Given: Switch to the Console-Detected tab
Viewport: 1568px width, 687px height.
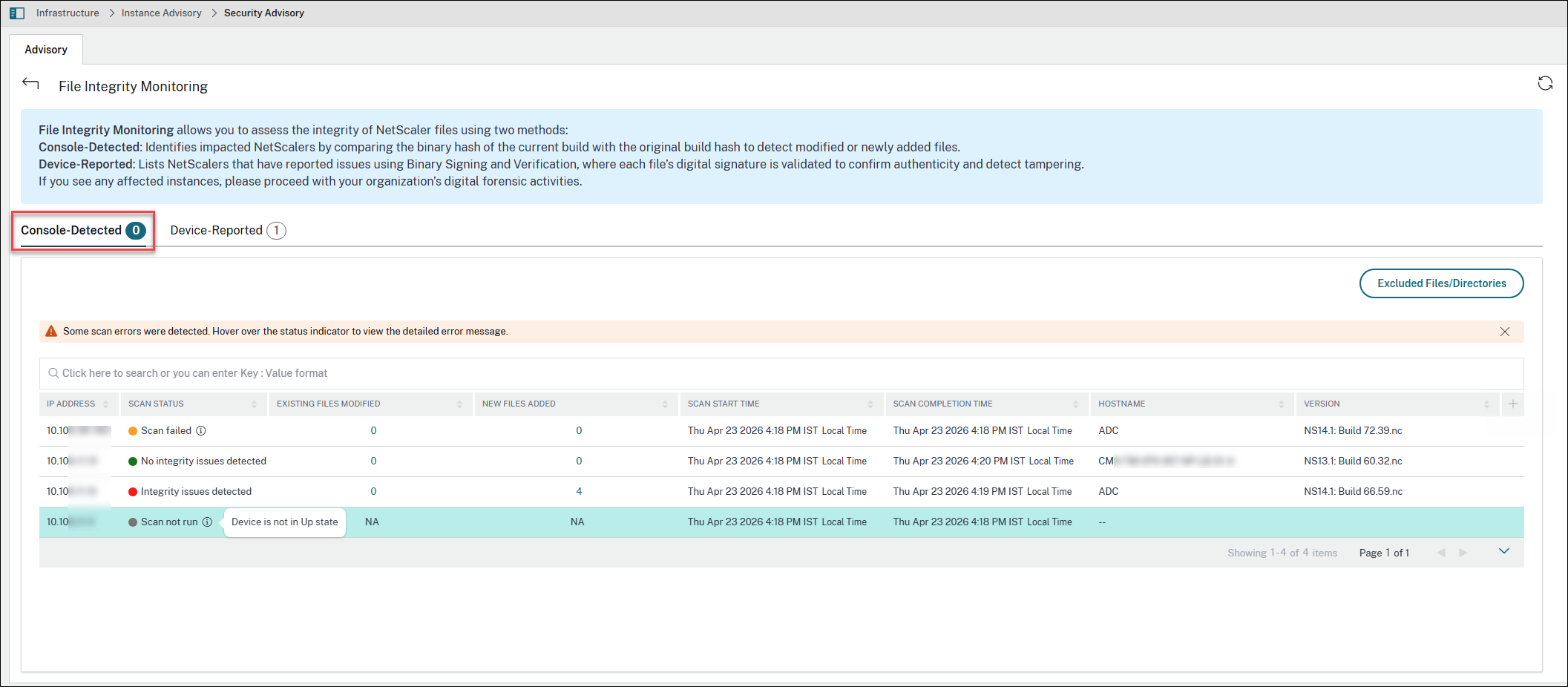Looking at the screenshot, I should pos(82,231).
